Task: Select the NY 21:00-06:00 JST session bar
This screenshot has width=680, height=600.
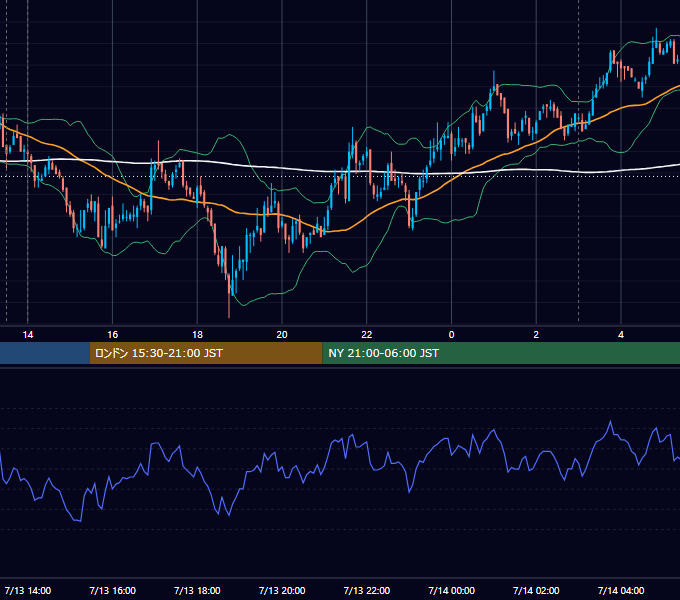Action: tap(501, 353)
